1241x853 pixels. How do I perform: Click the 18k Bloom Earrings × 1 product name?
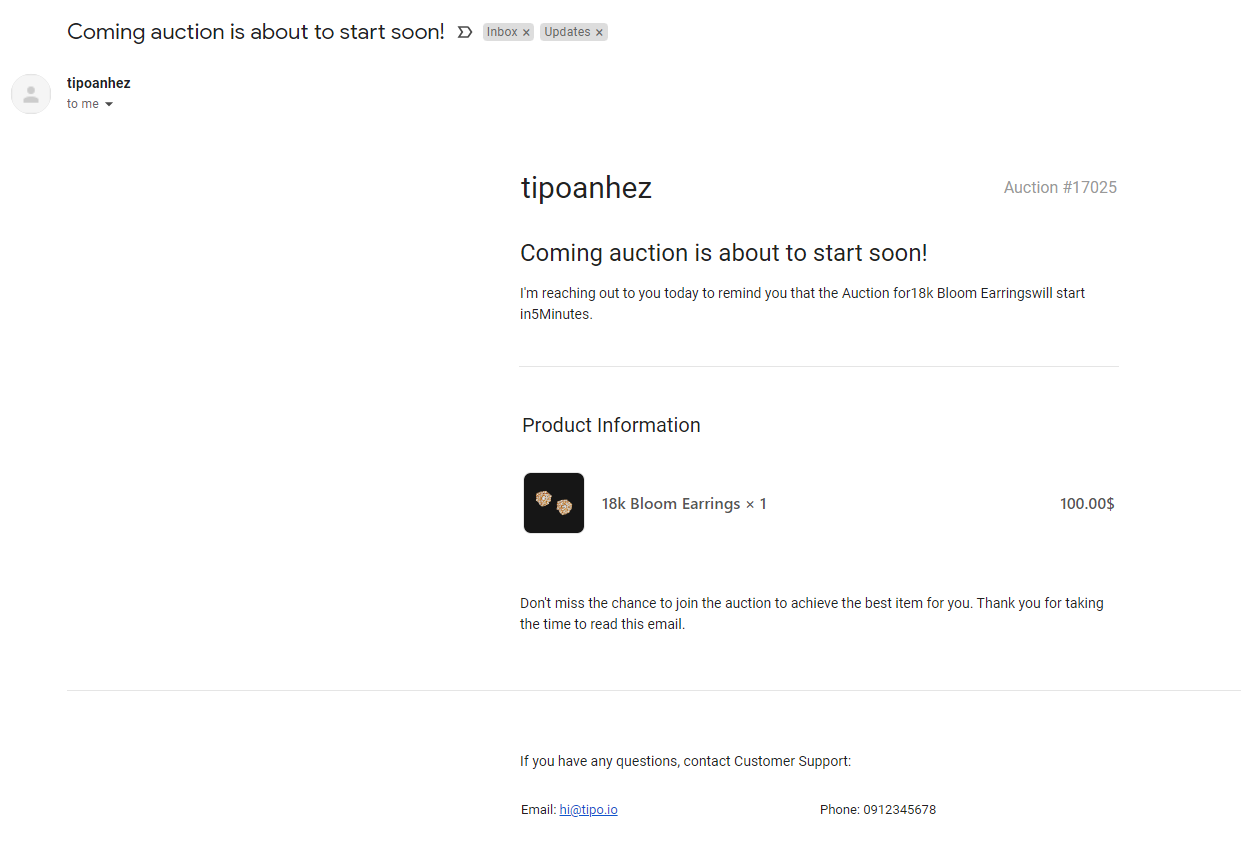tap(684, 504)
